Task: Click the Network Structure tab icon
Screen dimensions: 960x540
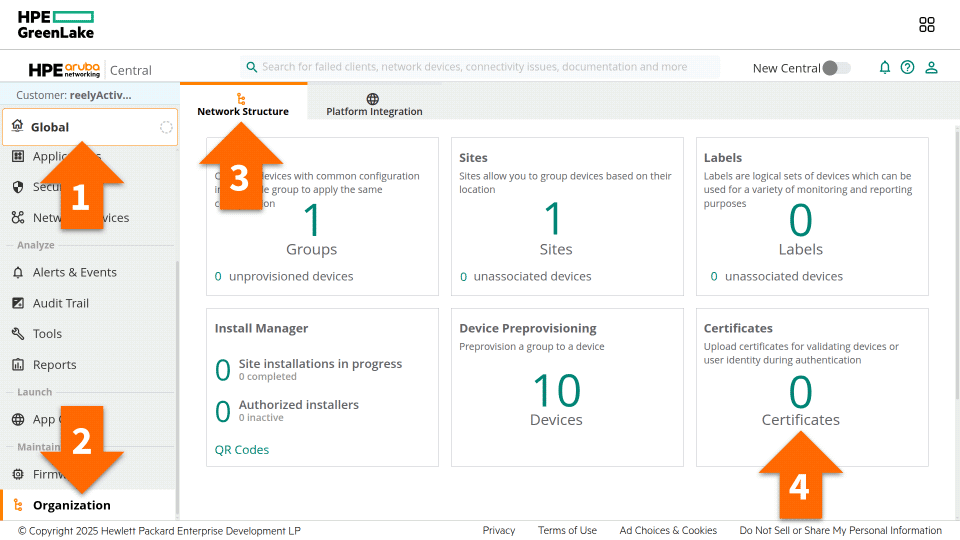Action: click(241, 99)
